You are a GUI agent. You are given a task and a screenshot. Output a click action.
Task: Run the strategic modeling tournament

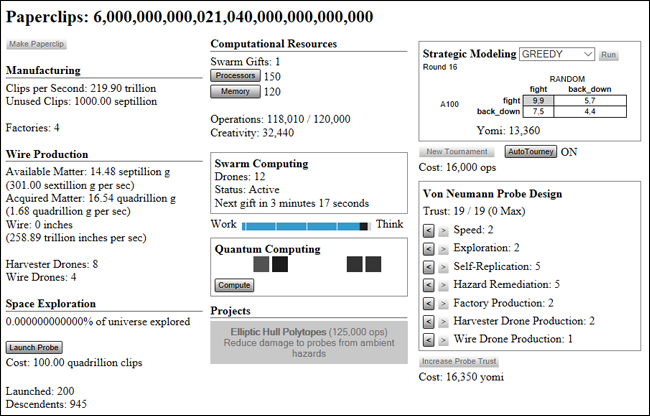pyautogui.click(x=609, y=55)
